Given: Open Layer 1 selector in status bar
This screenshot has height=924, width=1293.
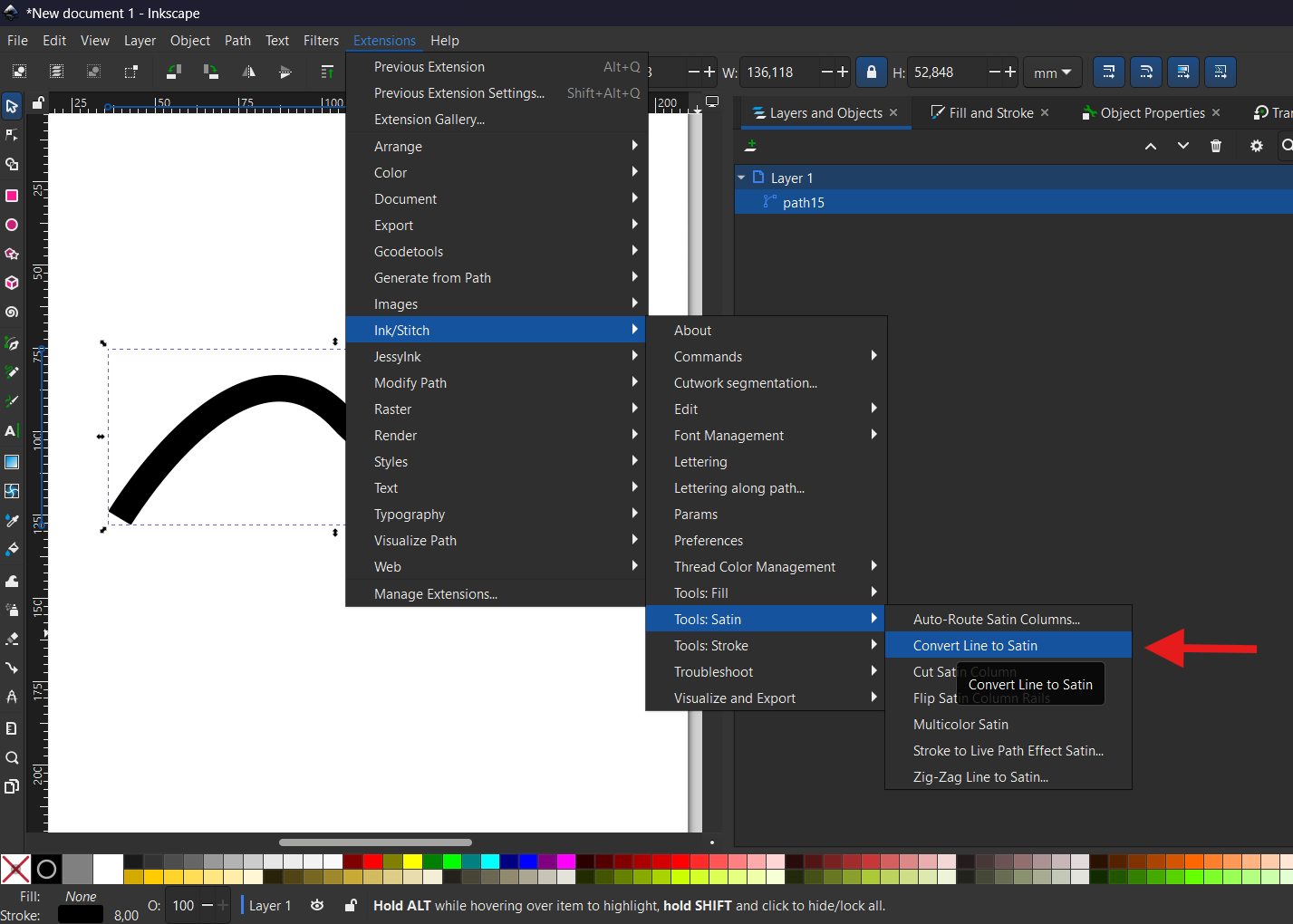Looking at the screenshot, I should point(270,905).
